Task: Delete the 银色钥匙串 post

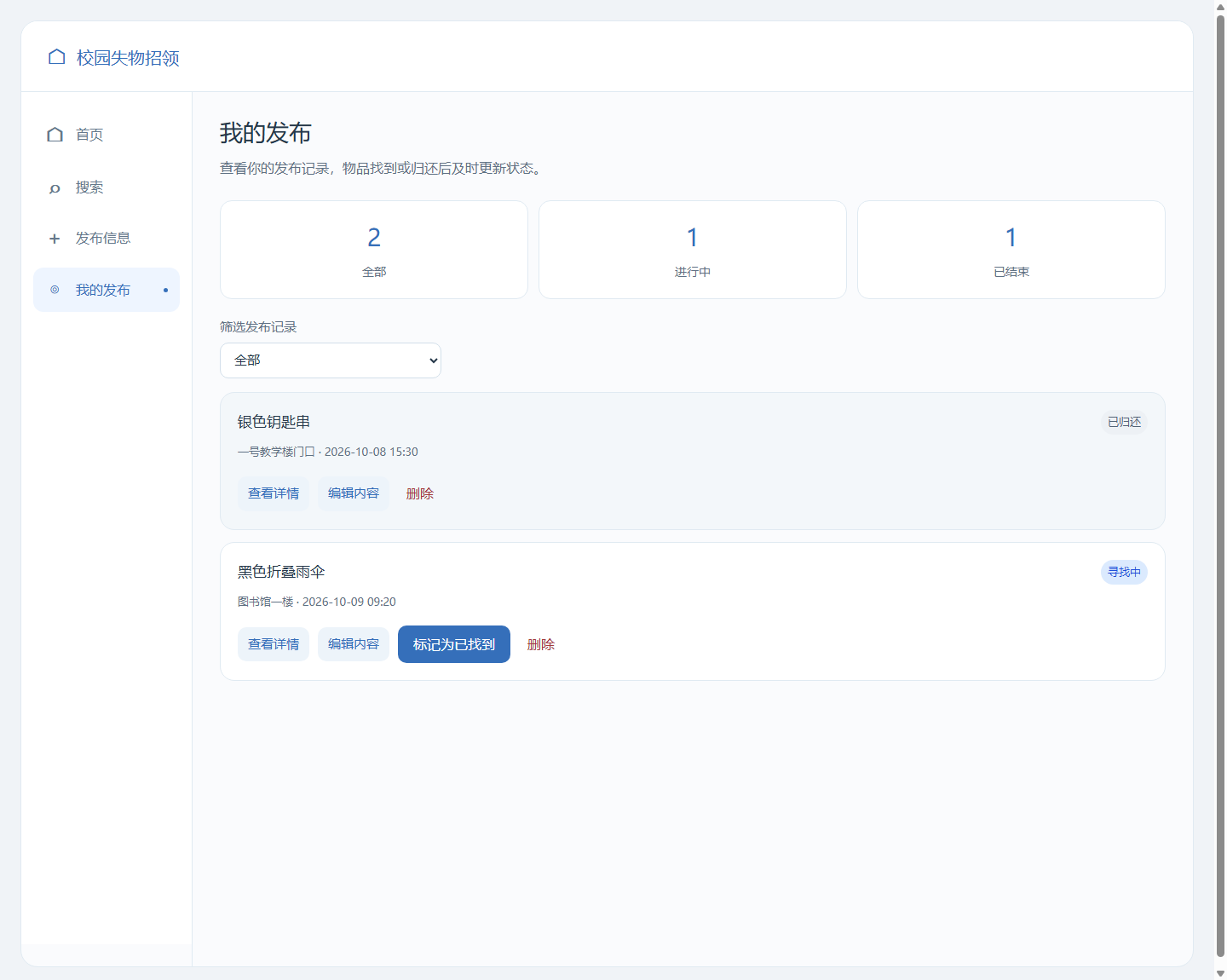Action: coord(420,493)
